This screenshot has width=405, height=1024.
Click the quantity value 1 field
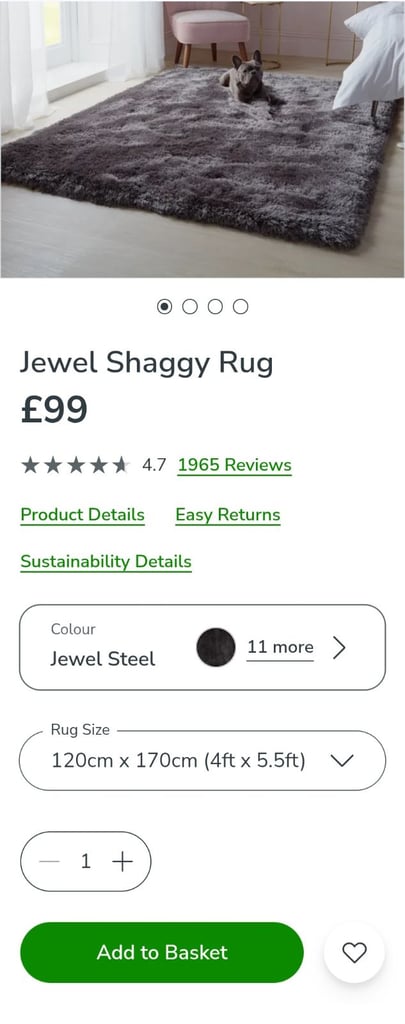click(x=86, y=862)
